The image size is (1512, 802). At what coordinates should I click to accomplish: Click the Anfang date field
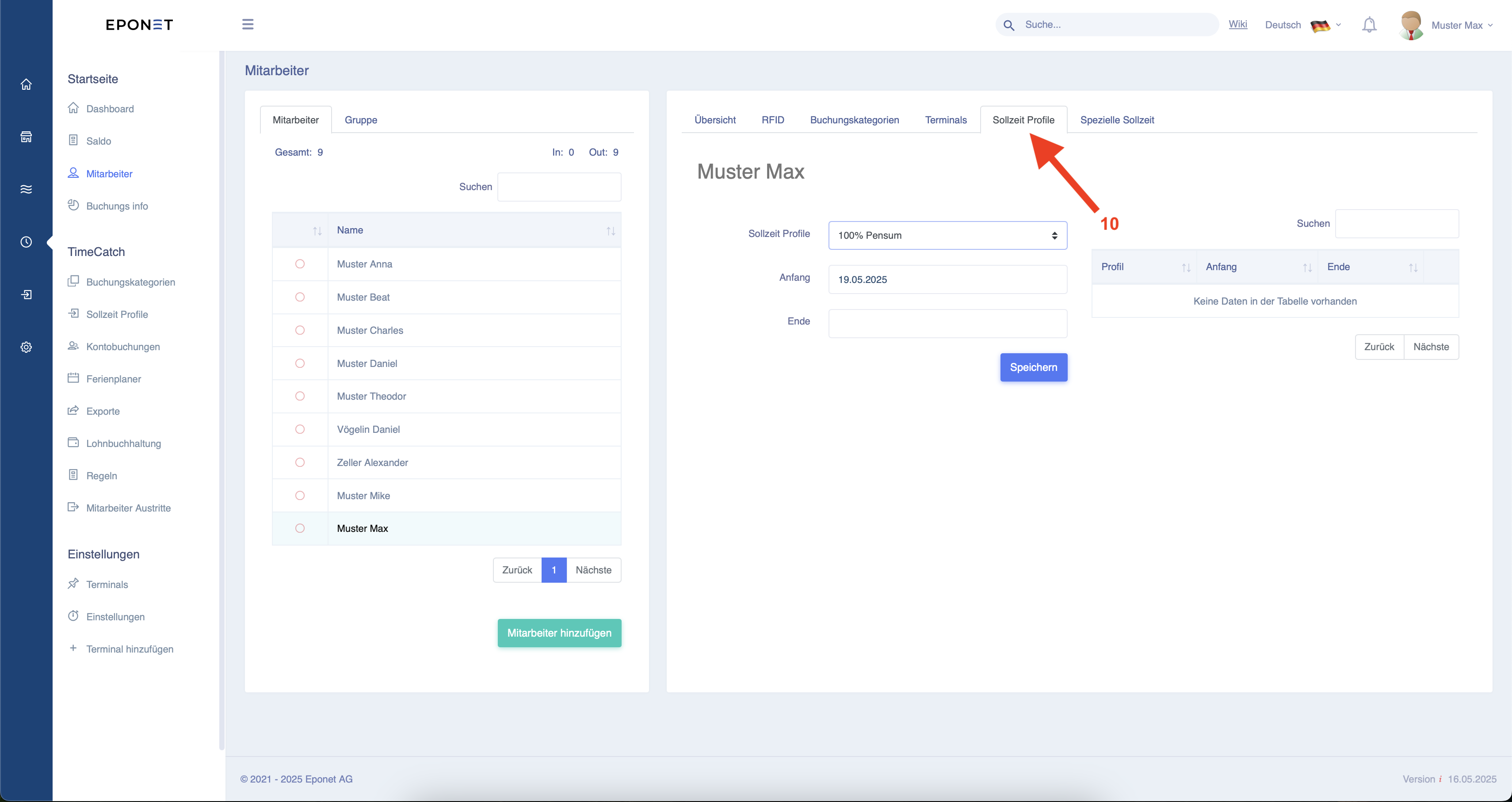(947, 279)
